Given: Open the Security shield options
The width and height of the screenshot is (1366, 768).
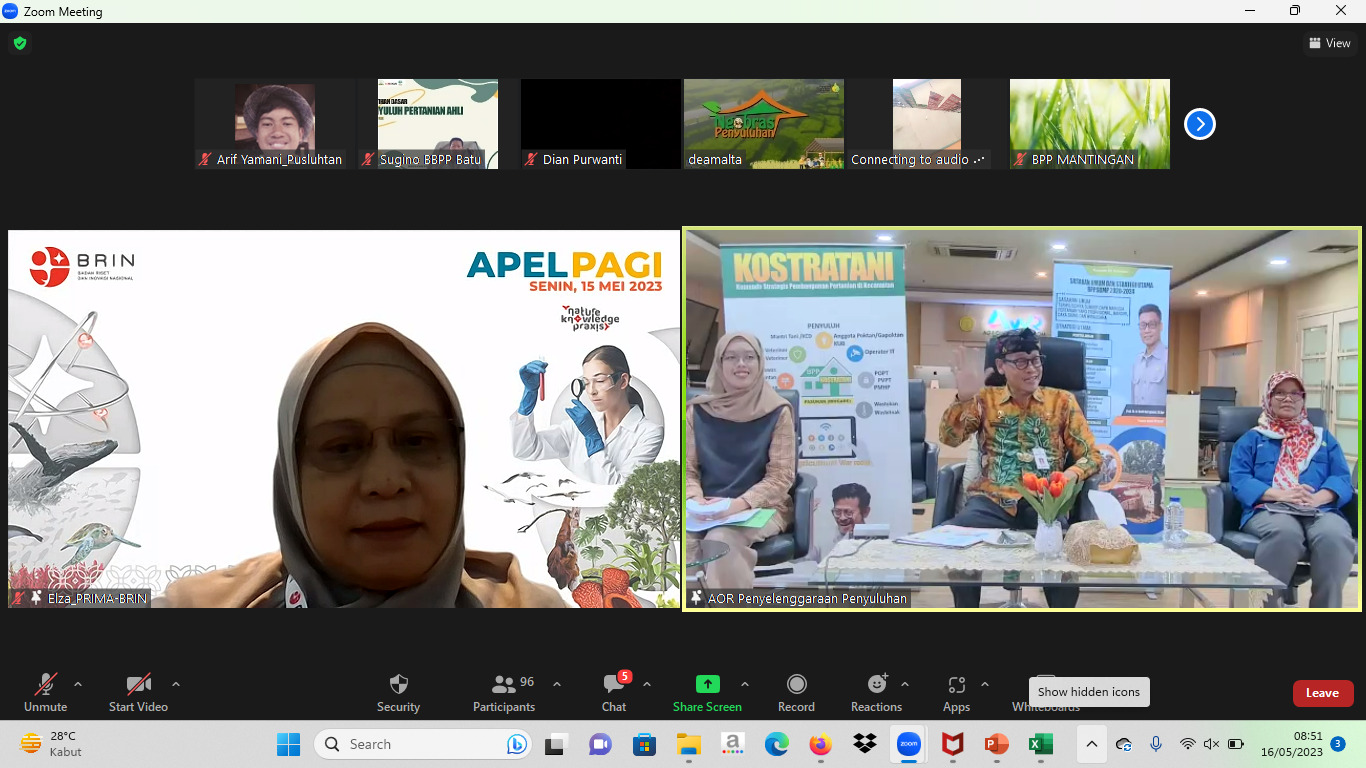Looking at the screenshot, I should pos(398,692).
